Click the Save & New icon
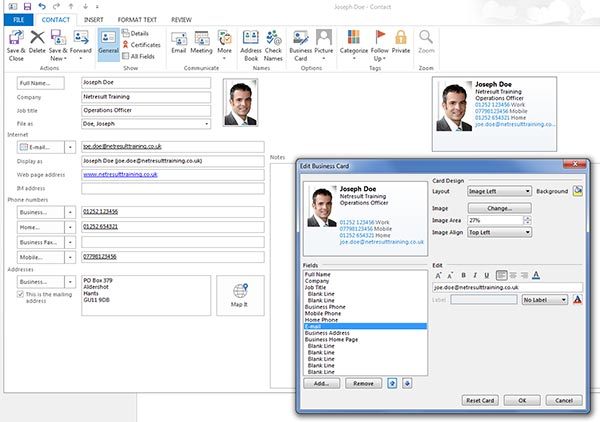The image size is (600, 422). (58, 46)
